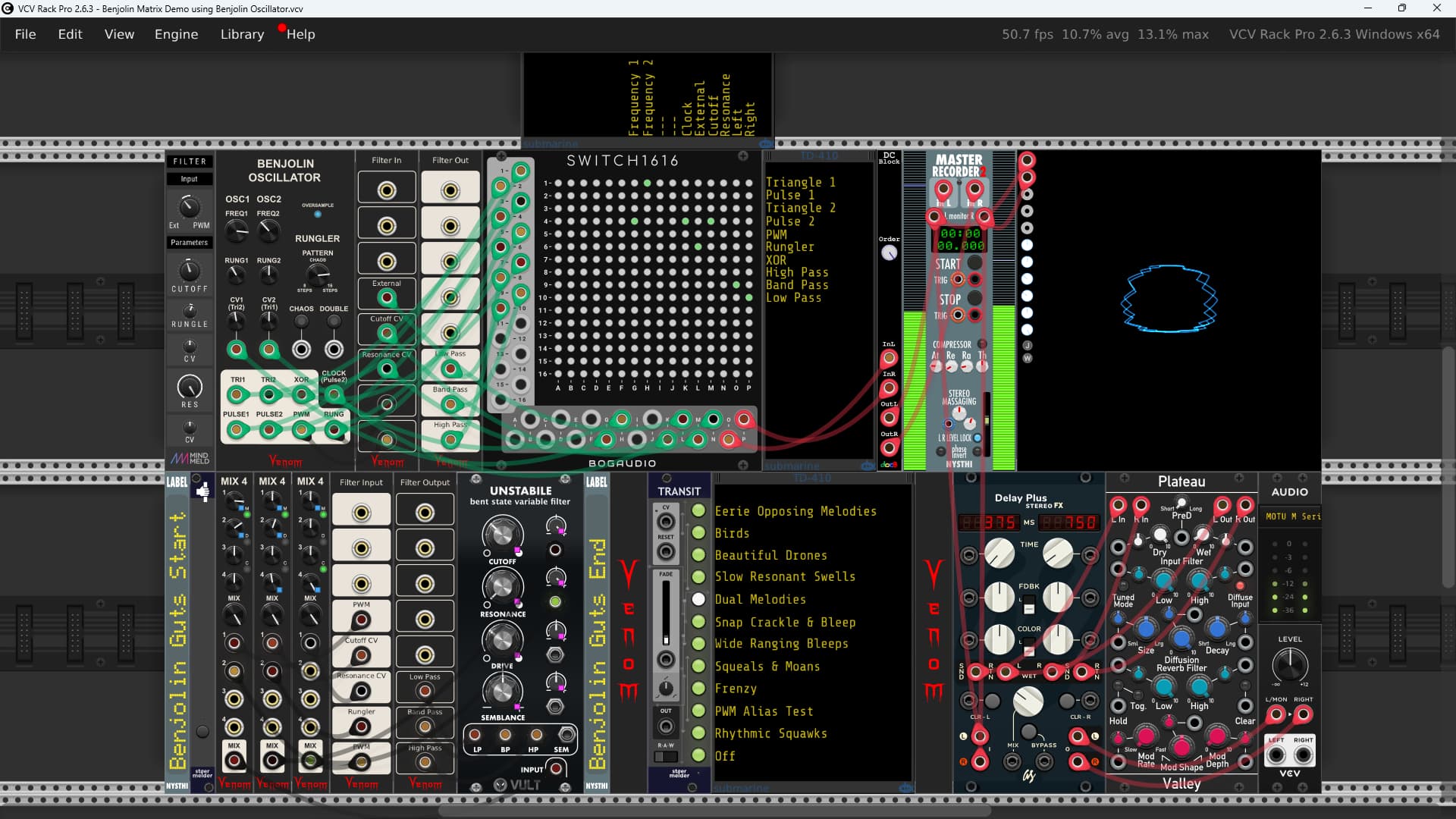Click the High Pass jack in Filter Out

450,439
